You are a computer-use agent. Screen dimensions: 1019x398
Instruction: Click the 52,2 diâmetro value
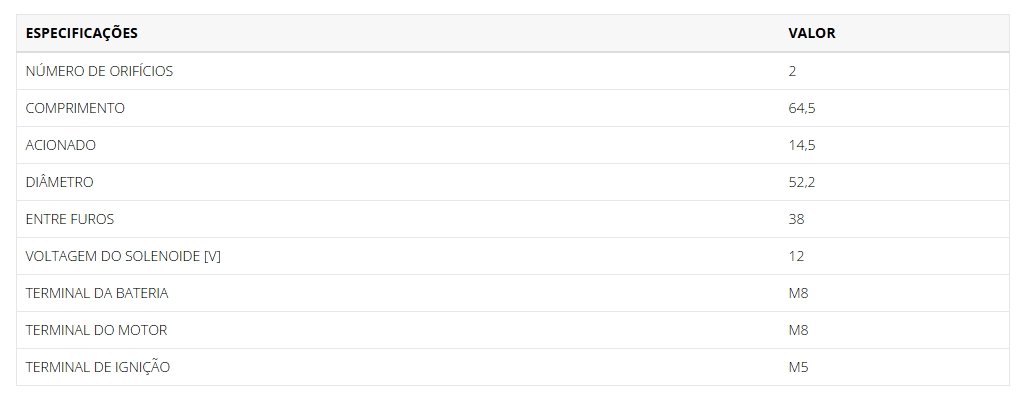tap(802, 182)
